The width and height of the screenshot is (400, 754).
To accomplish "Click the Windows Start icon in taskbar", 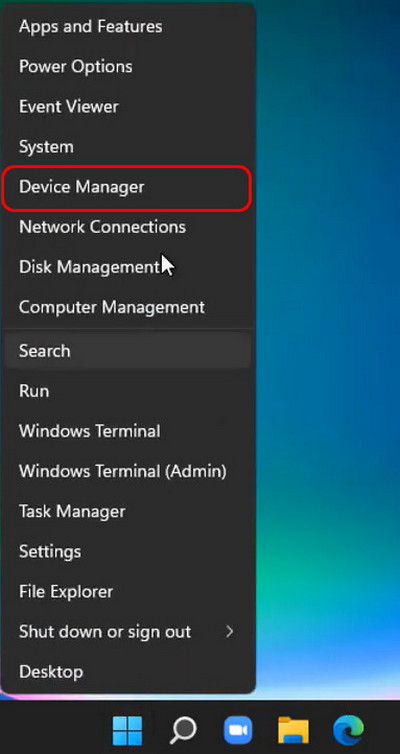I will click(127, 730).
